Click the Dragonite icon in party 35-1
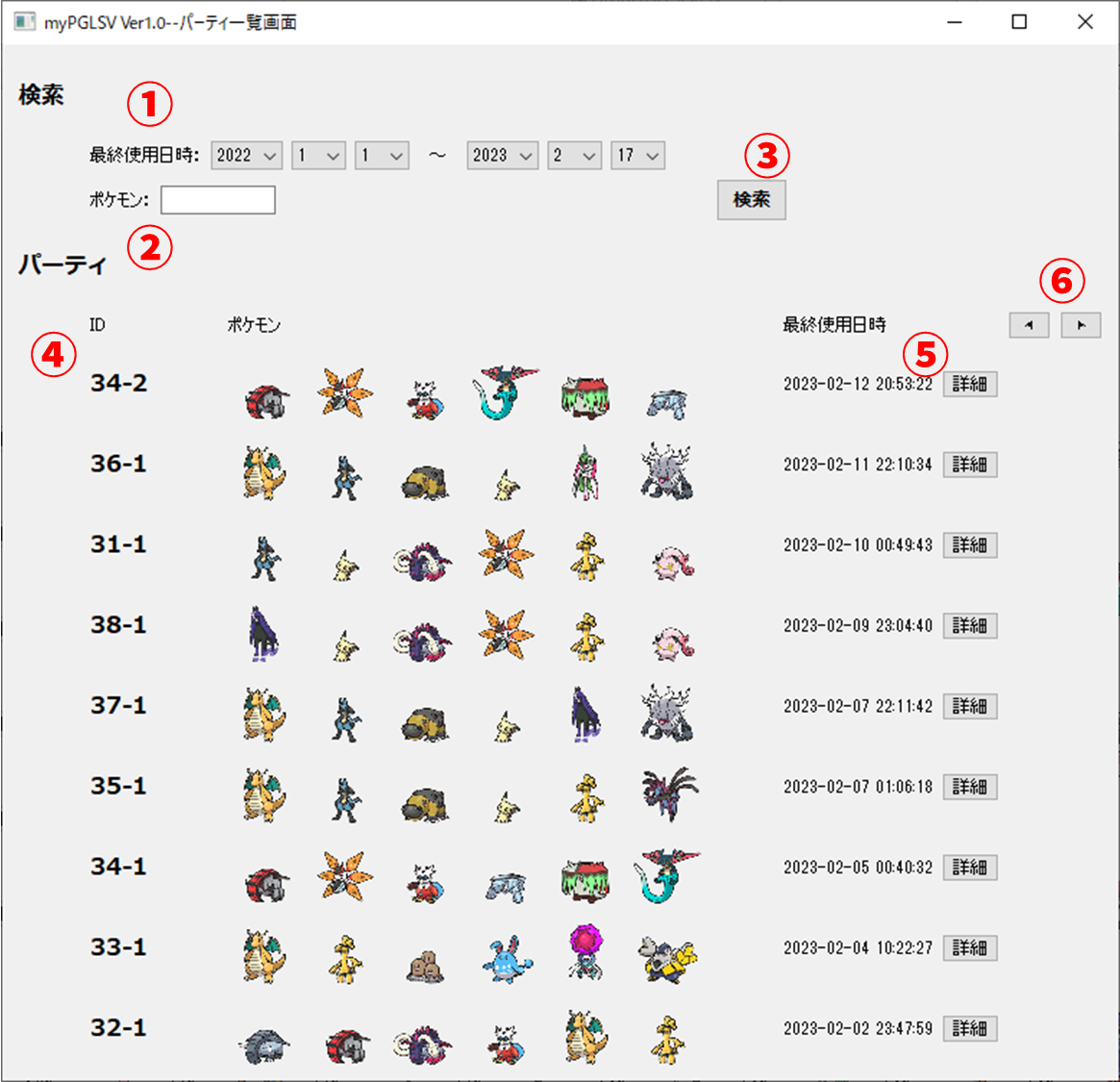Screen dimensions: 1120x1082 tap(264, 794)
